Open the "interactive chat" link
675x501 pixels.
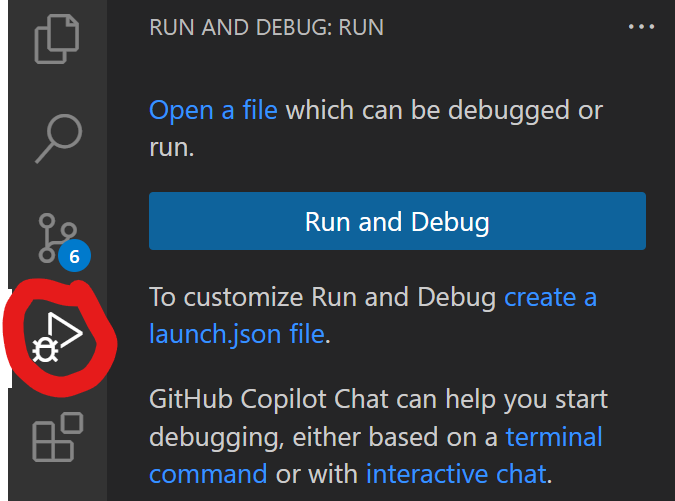click(x=455, y=472)
